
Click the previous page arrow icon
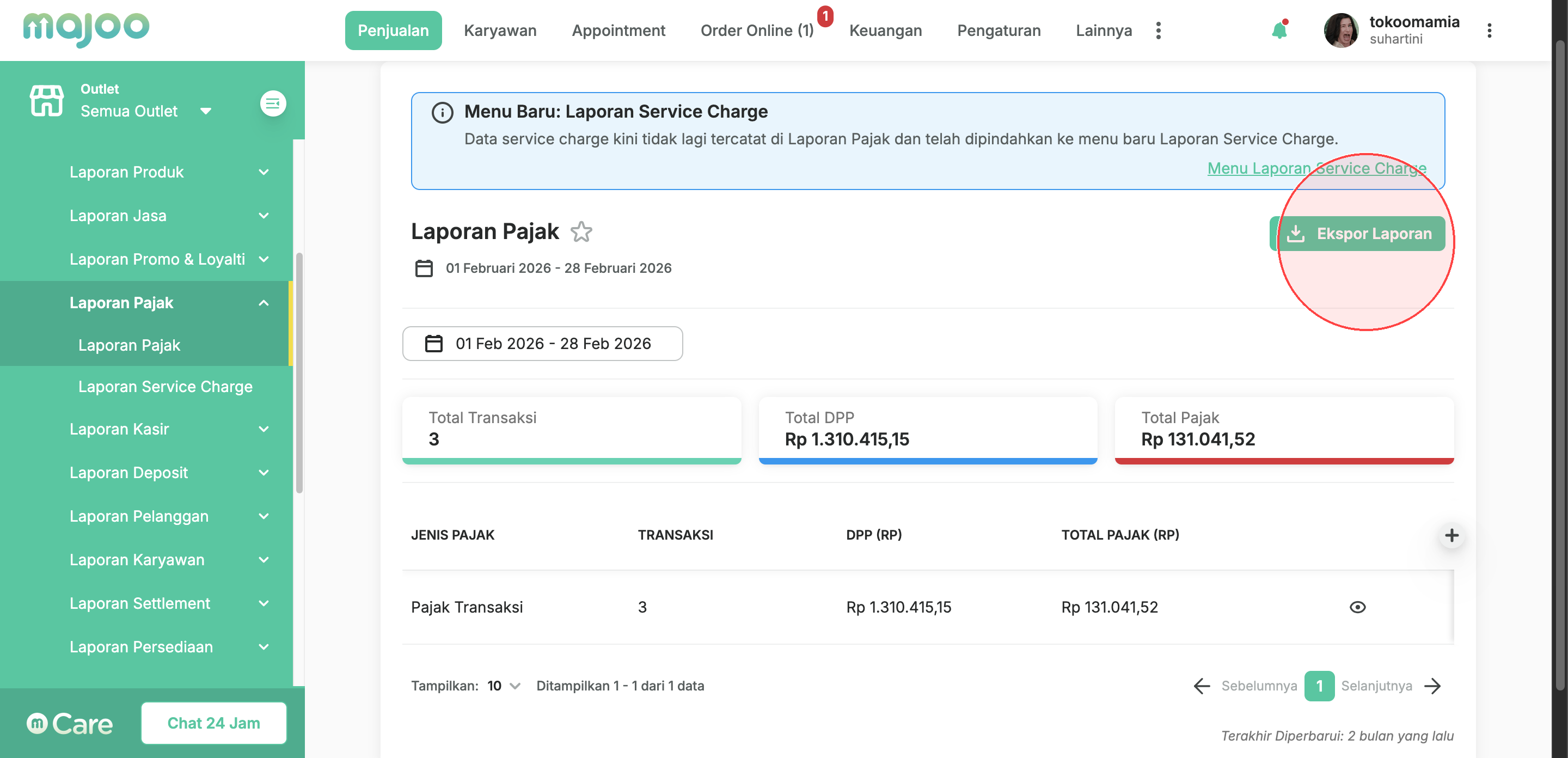[1202, 686]
